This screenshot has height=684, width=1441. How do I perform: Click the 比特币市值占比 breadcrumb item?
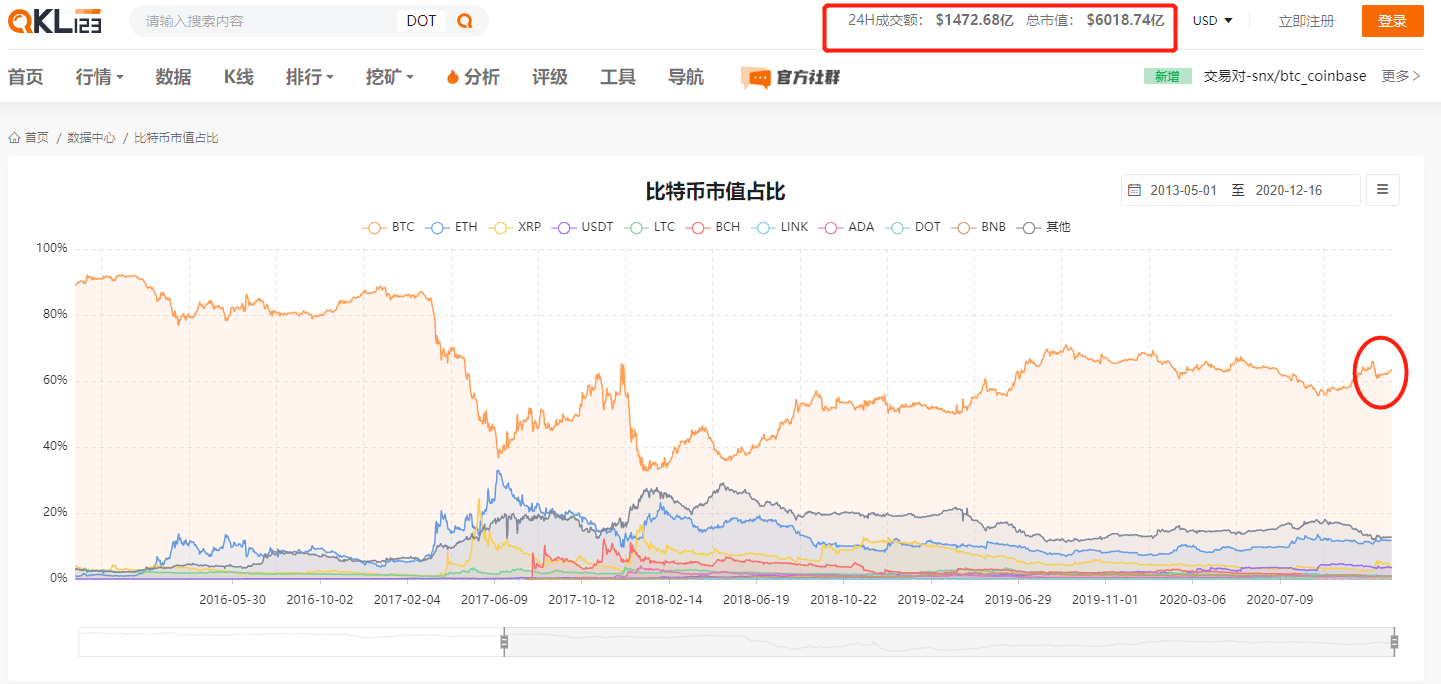pos(176,138)
